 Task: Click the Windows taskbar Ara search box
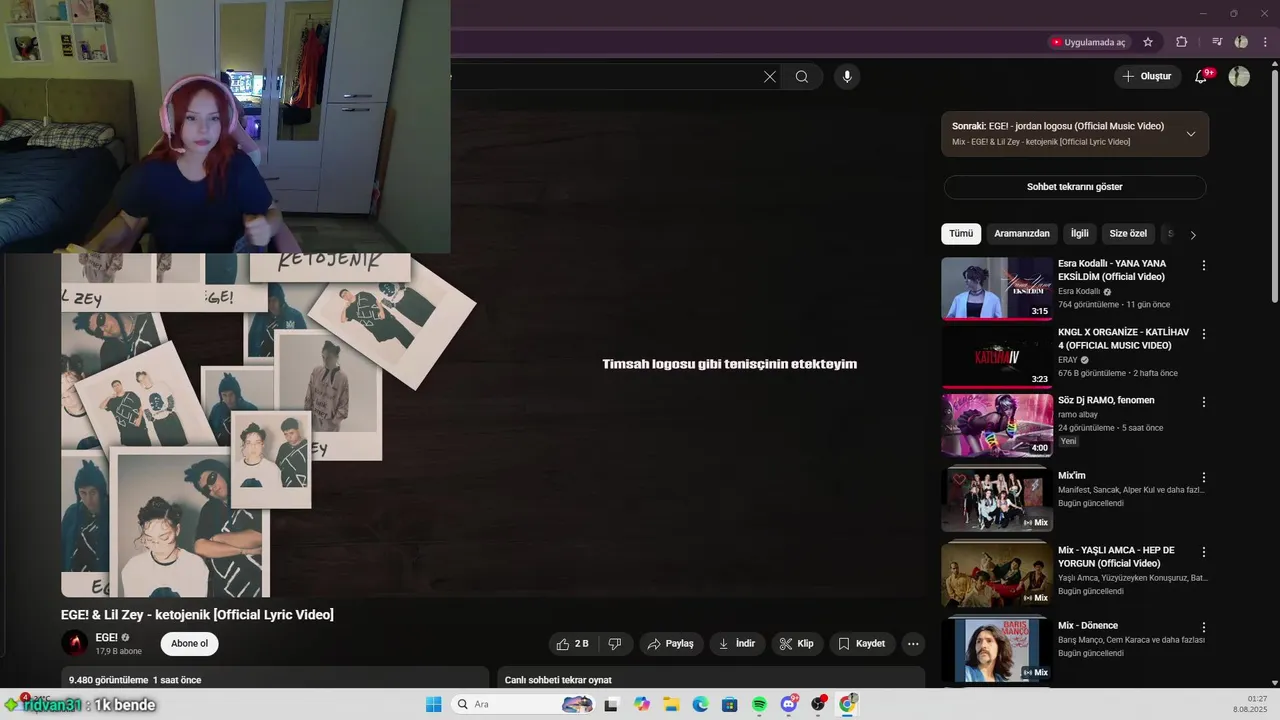tap(522, 704)
